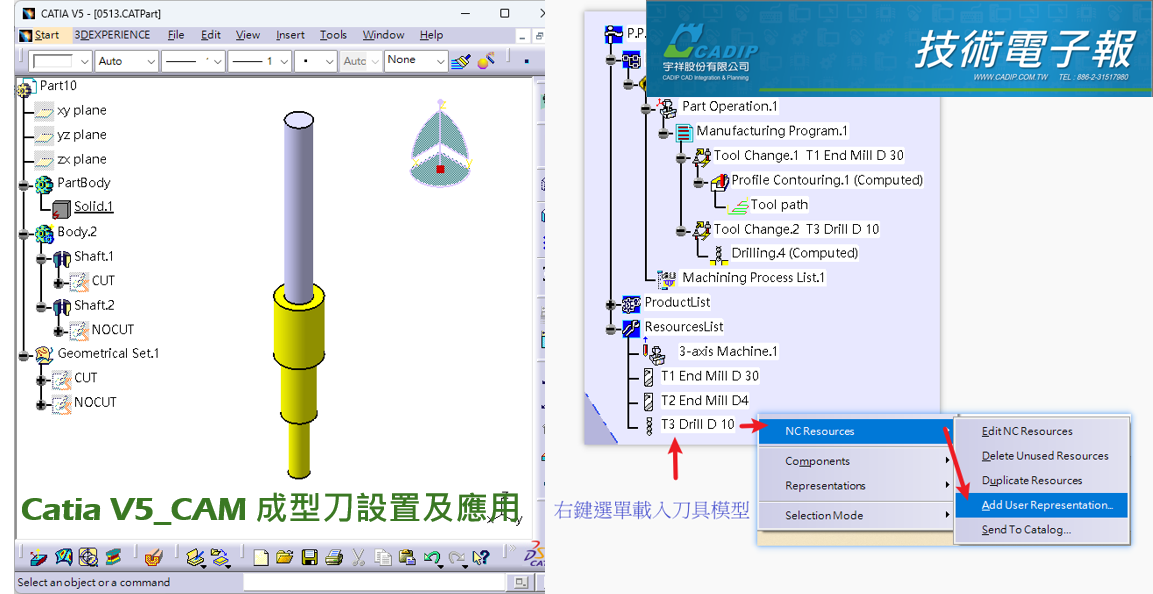The image size is (1153, 594).
Task: Select T2 End Mill D4 resource
Action: tap(704, 401)
